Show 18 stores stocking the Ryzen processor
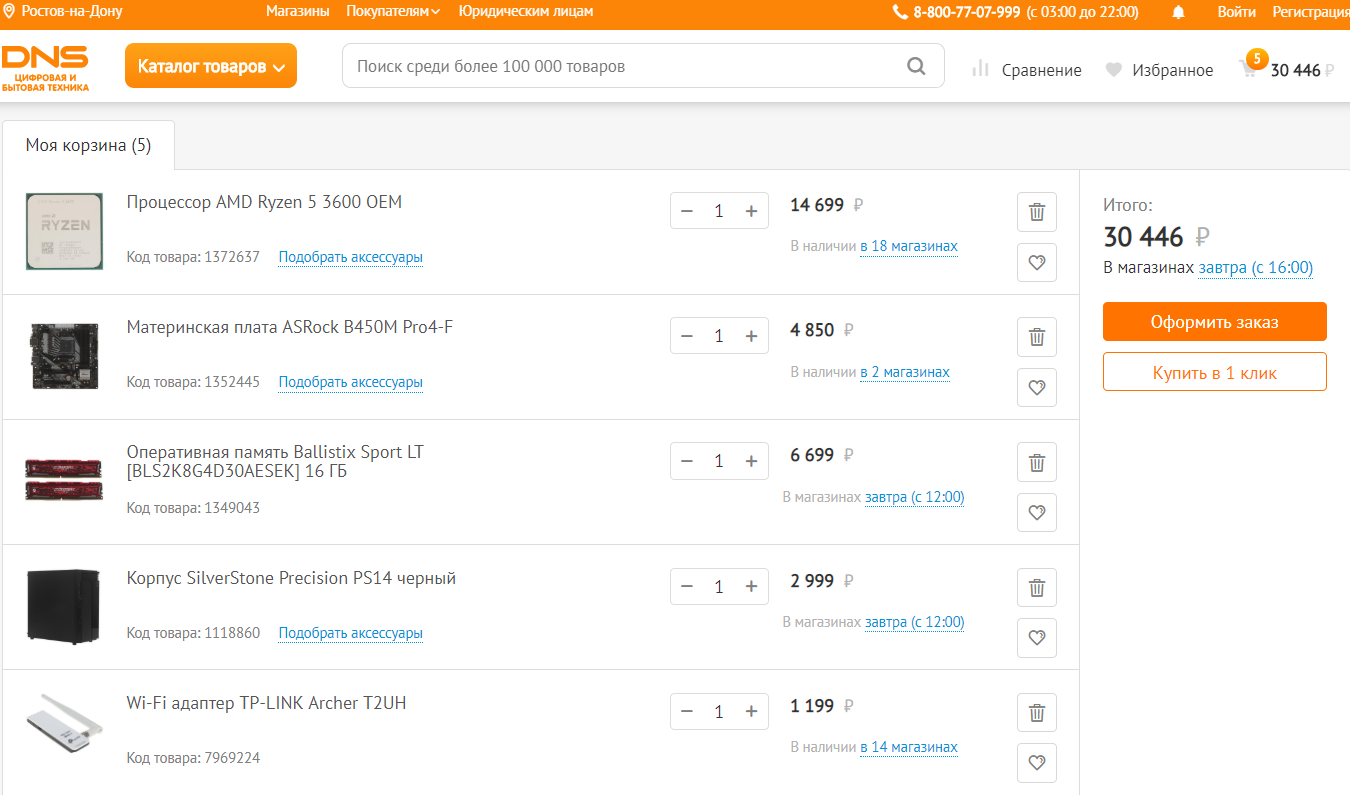The width and height of the screenshot is (1350, 795). point(909,246)
